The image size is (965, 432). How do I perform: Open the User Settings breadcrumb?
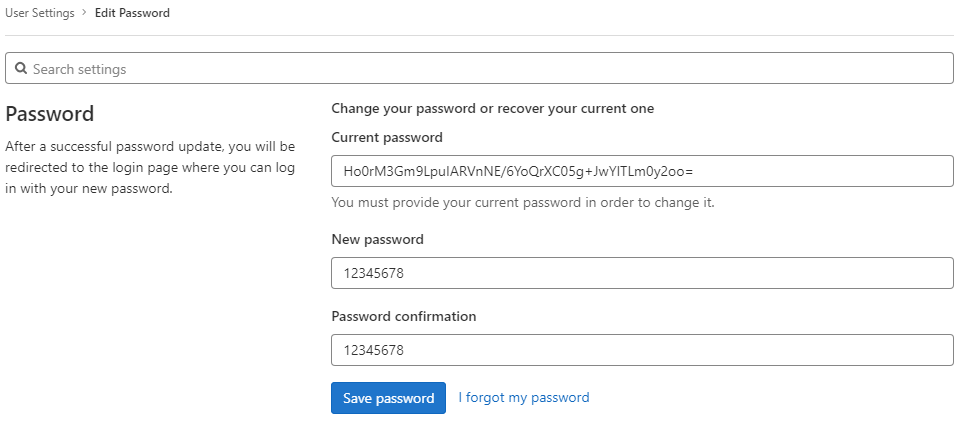tap(40, 13)
